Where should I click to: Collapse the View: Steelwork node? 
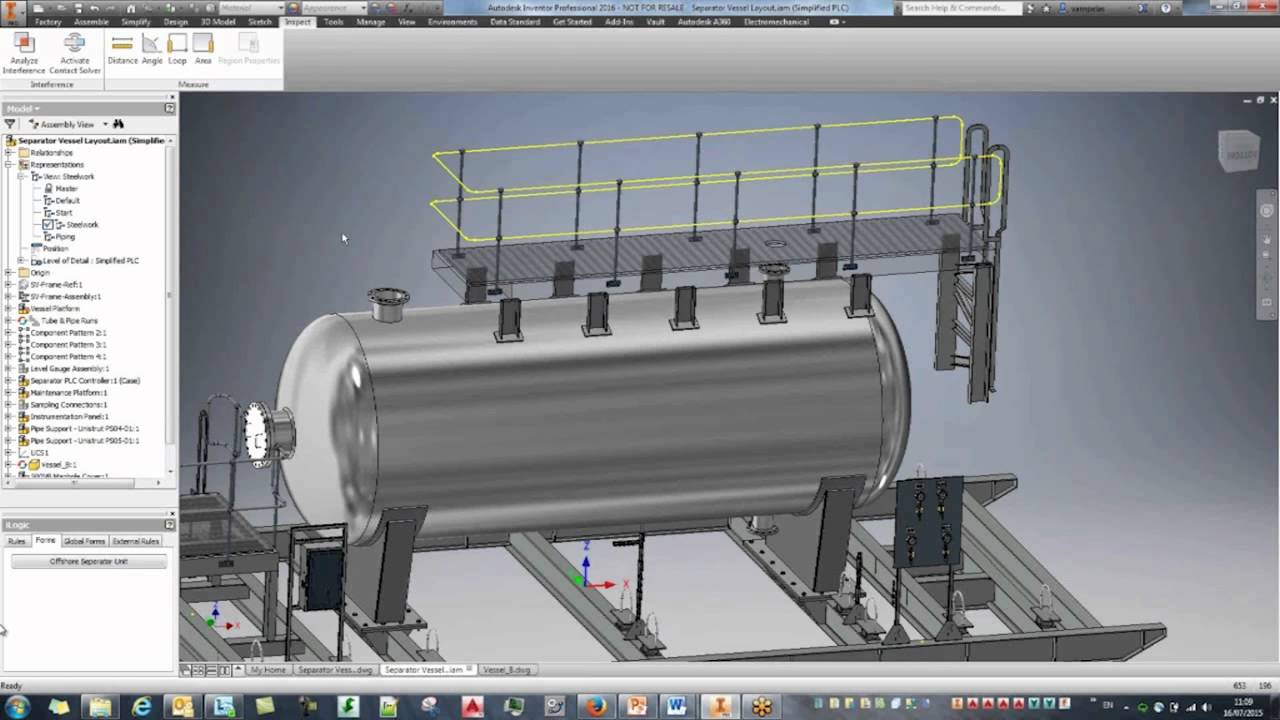point(21,177)
